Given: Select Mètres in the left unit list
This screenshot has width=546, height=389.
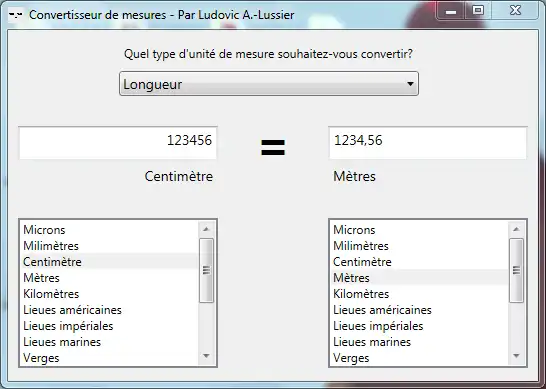Looking at the screenshot, I should pyautogui.click(x=109, y=278).
